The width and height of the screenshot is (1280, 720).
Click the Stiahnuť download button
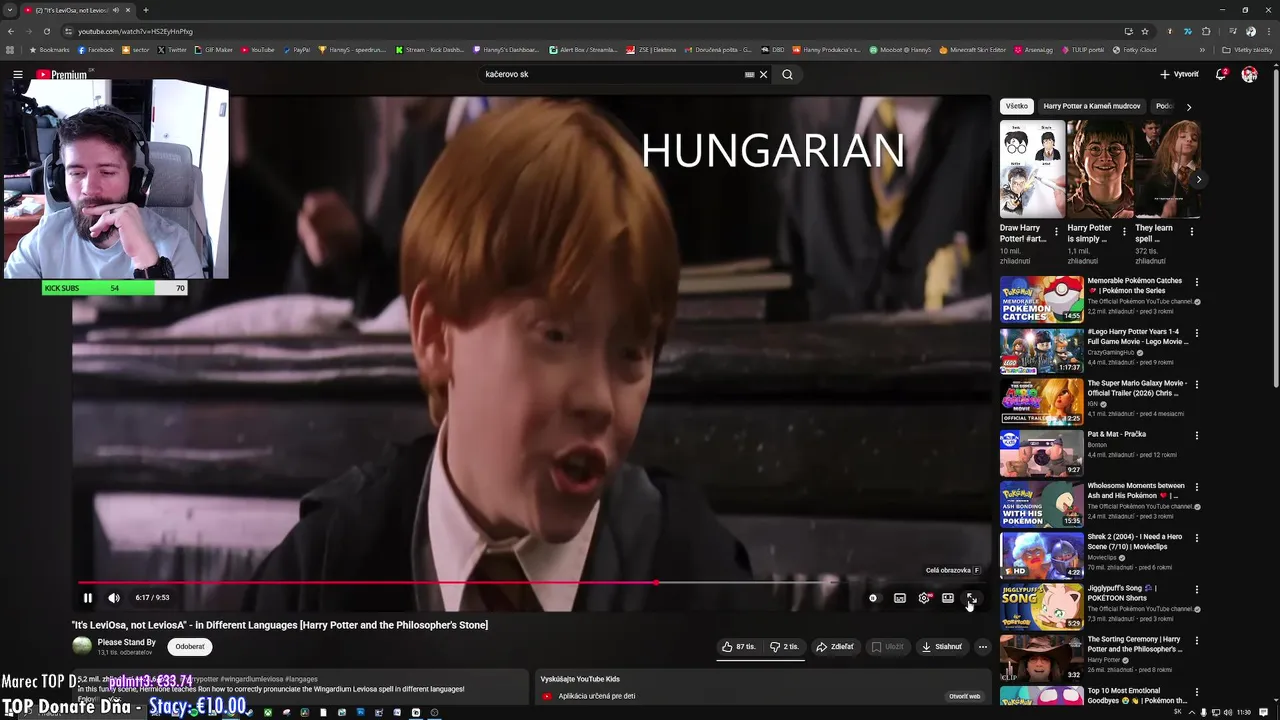pos(942,647)
